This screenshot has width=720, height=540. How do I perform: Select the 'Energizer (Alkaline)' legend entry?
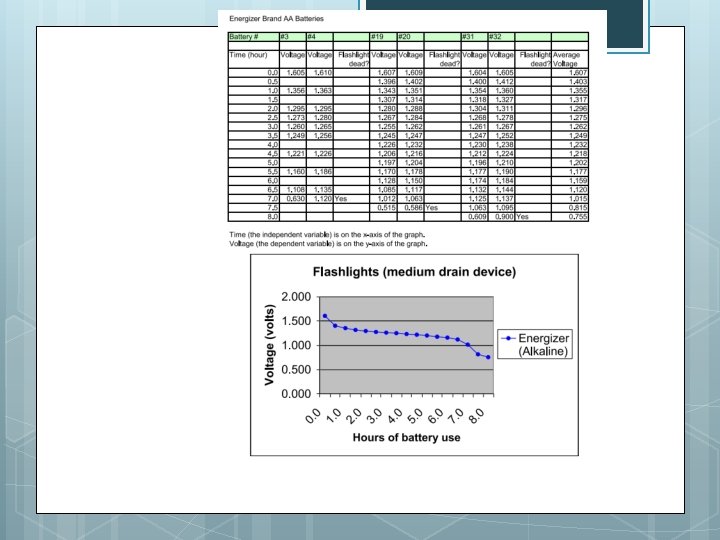click(535, 344)
